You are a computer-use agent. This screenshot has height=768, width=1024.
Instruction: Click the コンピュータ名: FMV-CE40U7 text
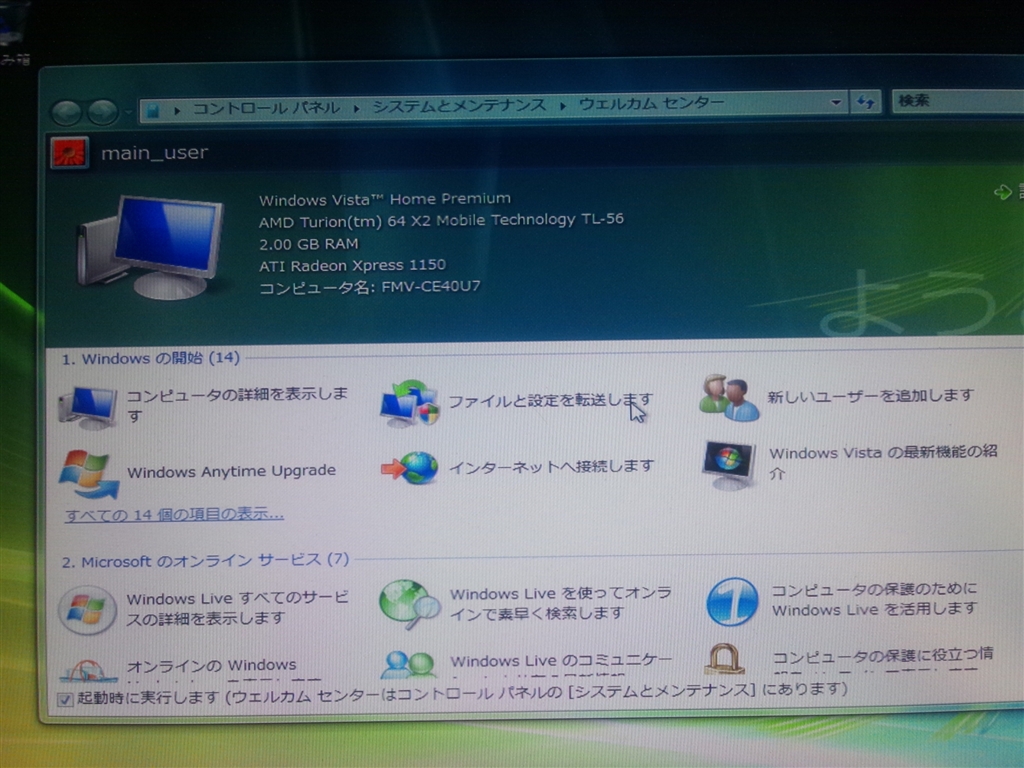pos(370,287)
